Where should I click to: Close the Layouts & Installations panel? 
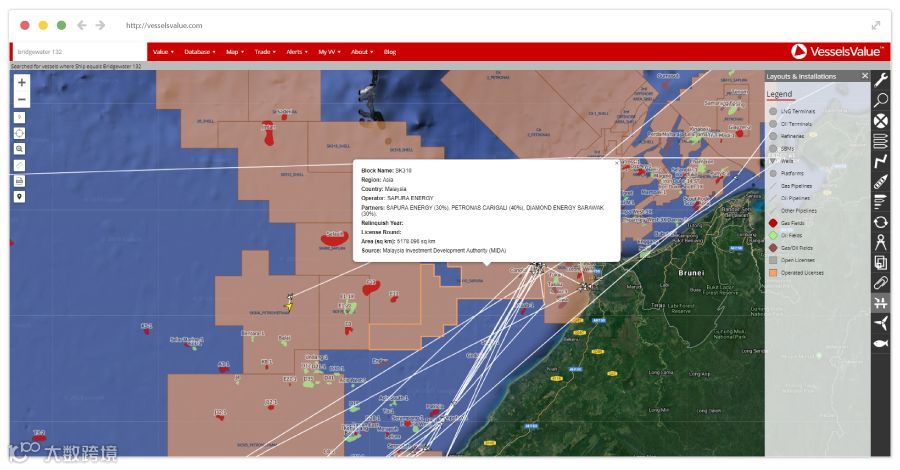pyautogui.click(x=865, y=76)
